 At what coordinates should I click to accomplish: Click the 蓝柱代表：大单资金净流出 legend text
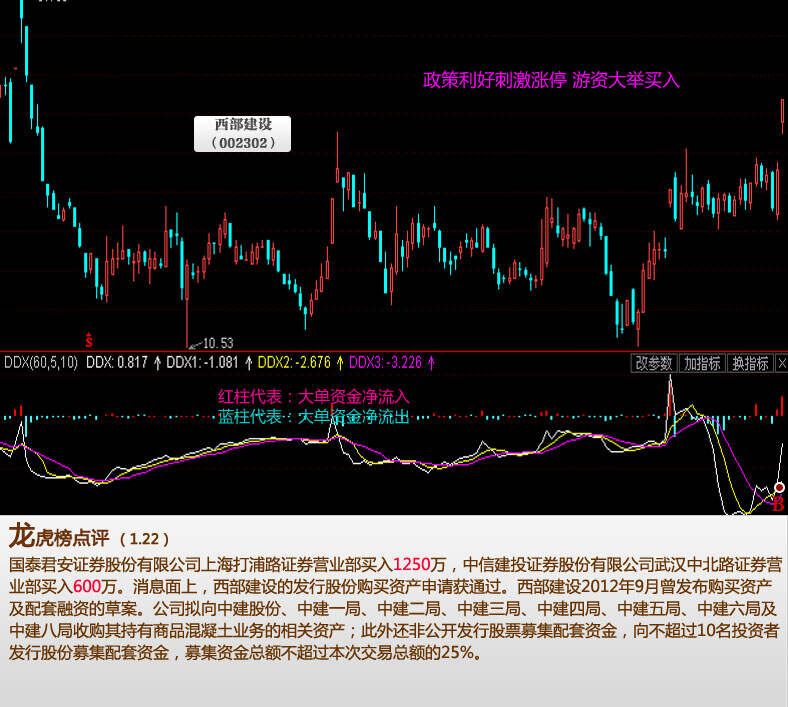(314, 417)
